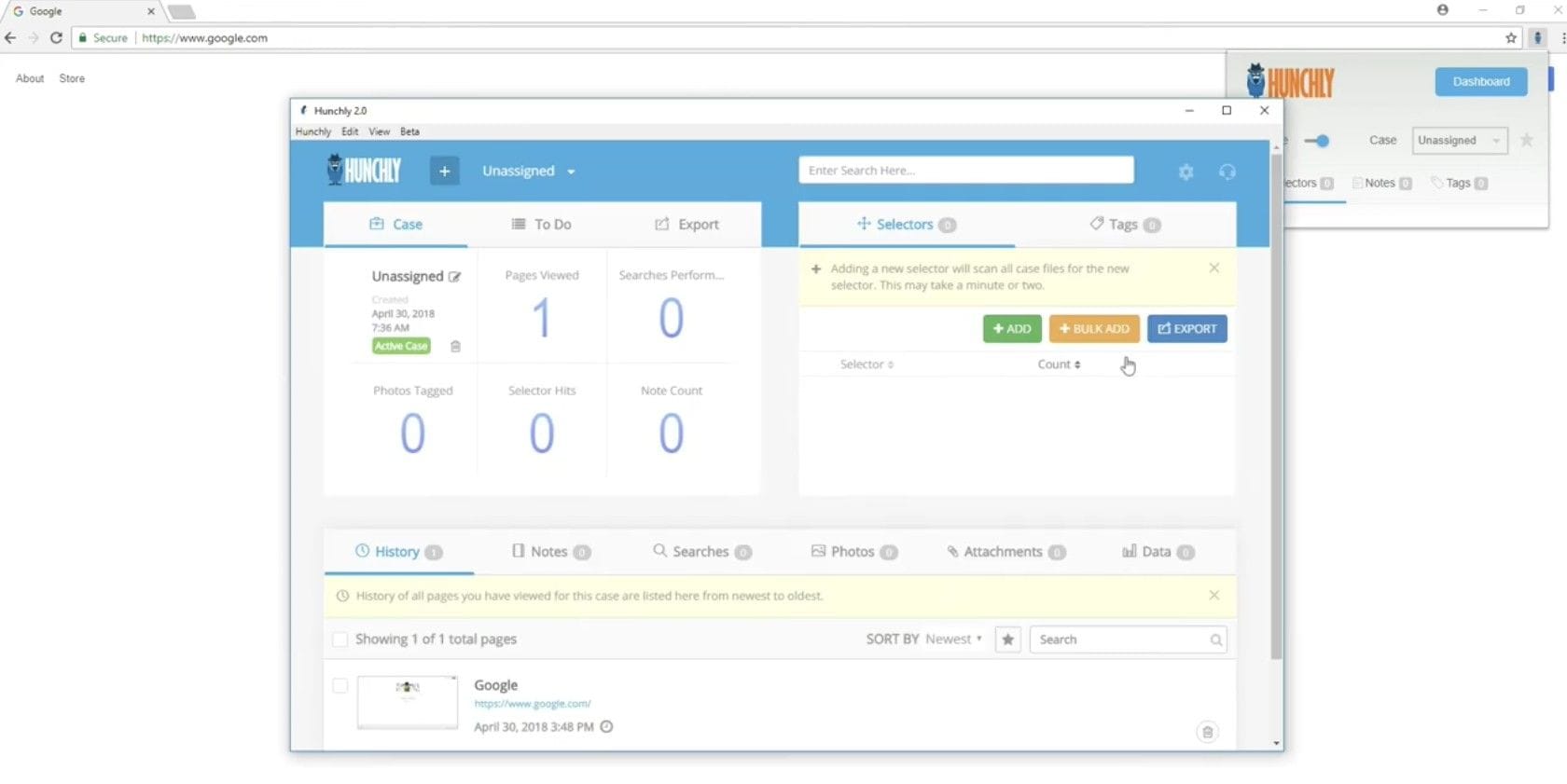
Task: Toggle the select all pages checkbox
Action: point(340,640)
